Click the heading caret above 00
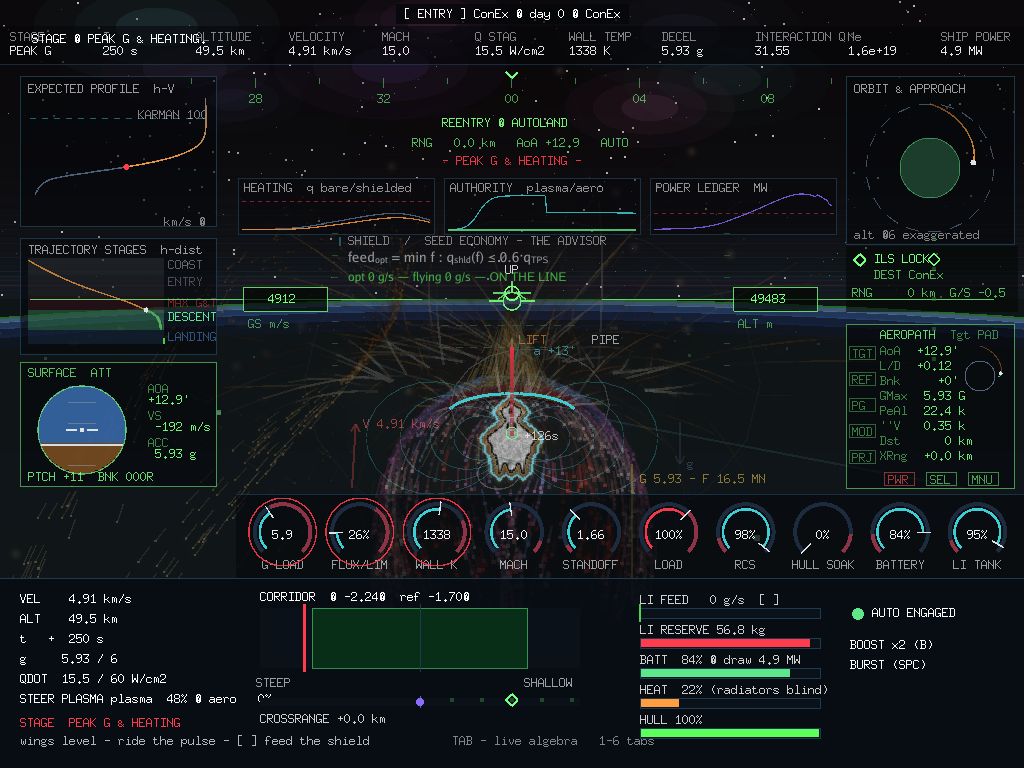 pos(511,76)
